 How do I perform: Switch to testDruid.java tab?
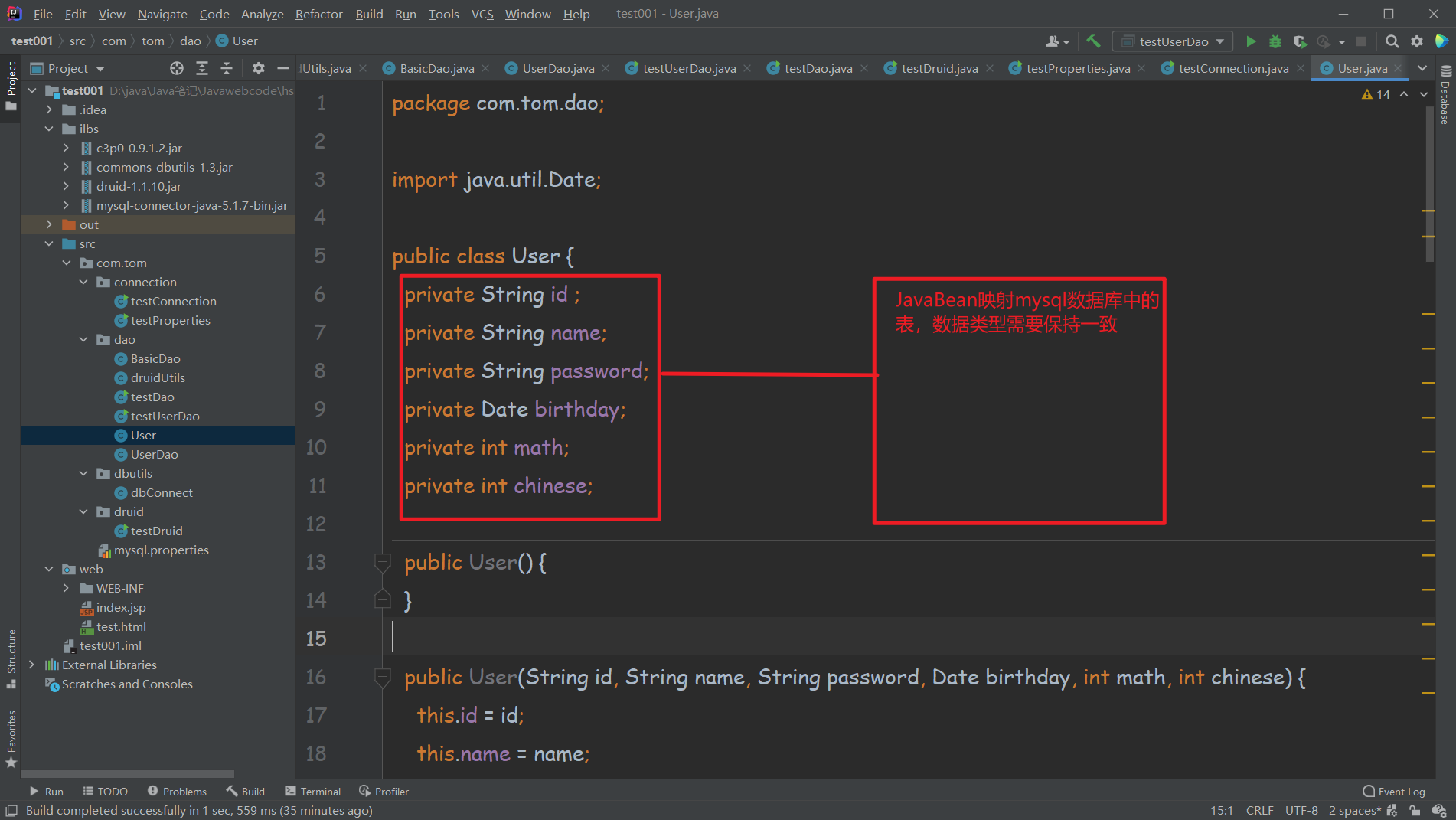pos(939,68)
